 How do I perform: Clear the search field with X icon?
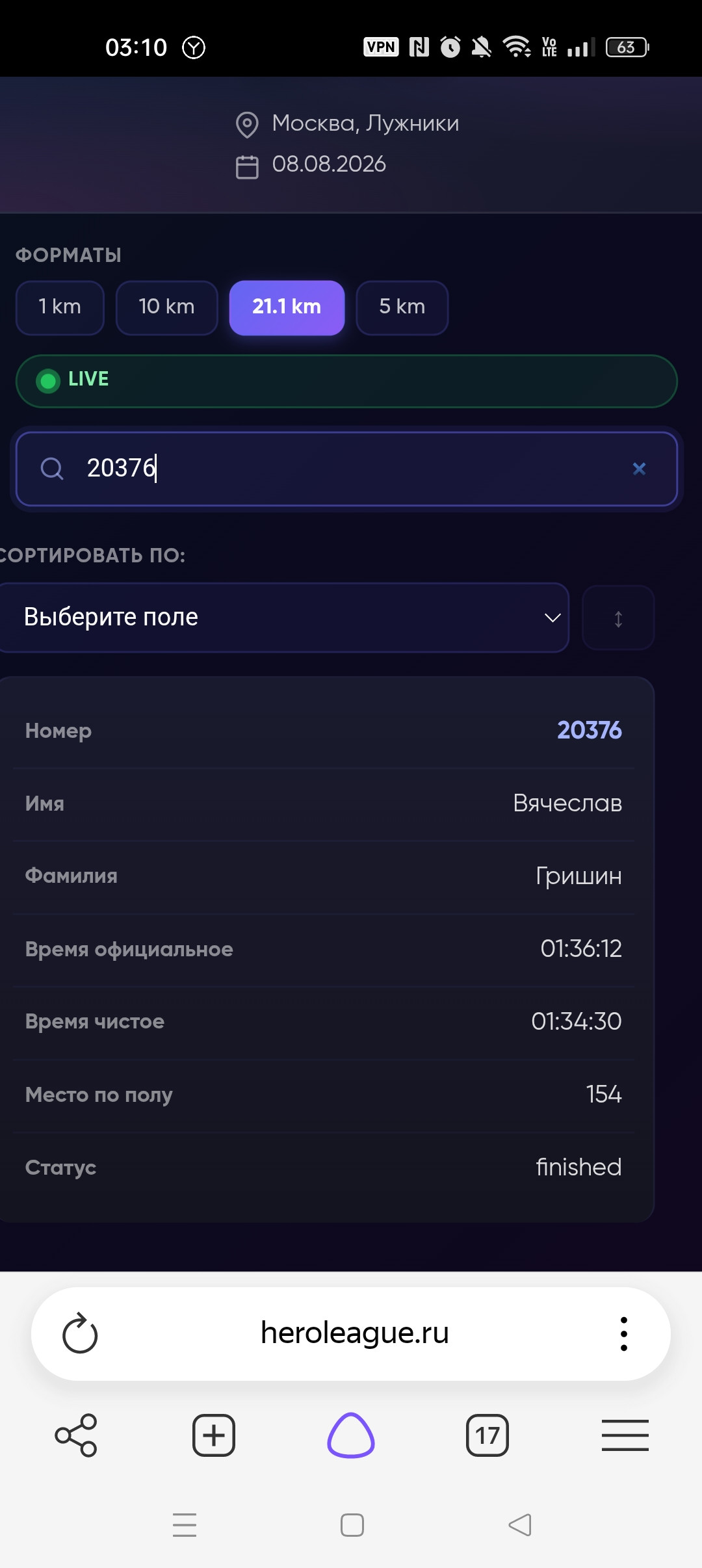[639, 469]
